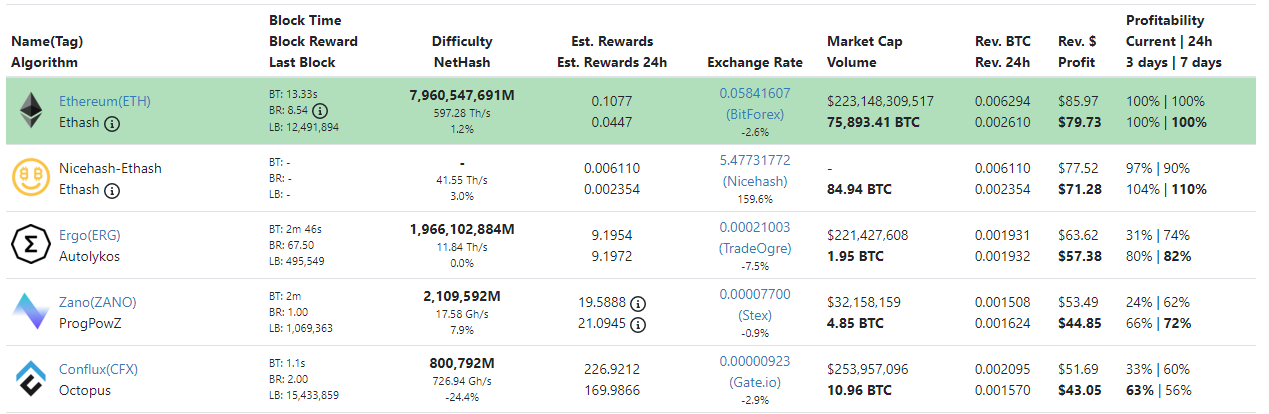Click Zano market cap $32,158,159

[x=864, y=302]
